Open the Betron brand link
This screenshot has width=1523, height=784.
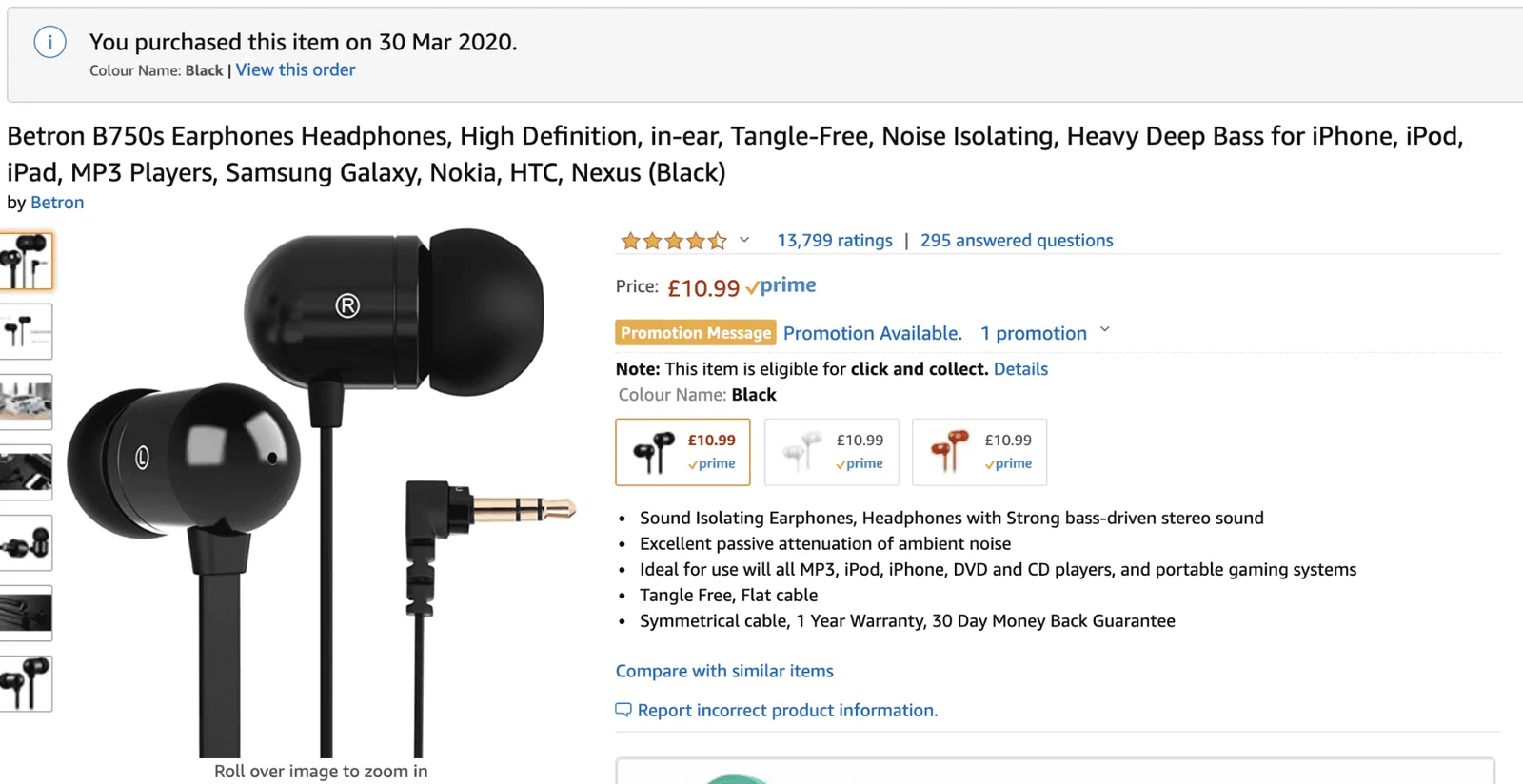pos(57,203)
